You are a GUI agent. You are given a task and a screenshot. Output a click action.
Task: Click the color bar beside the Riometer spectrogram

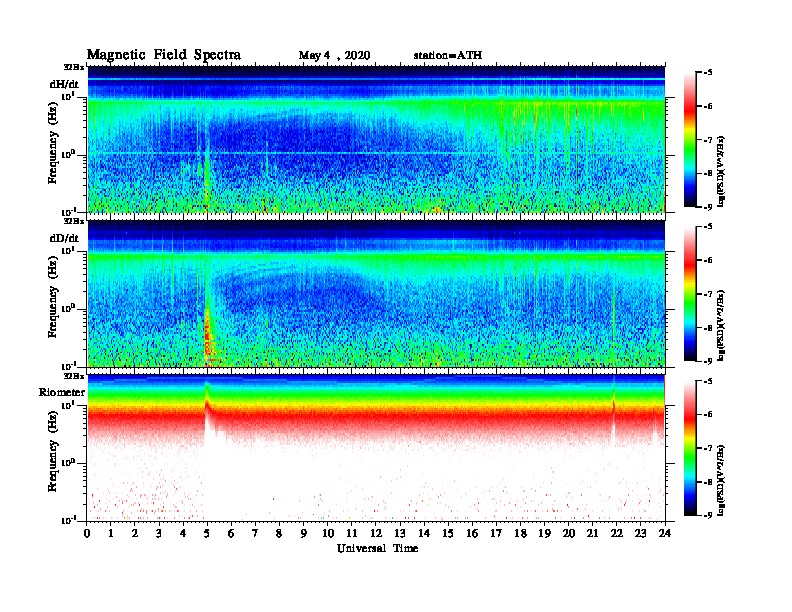[x=690, y=448]
